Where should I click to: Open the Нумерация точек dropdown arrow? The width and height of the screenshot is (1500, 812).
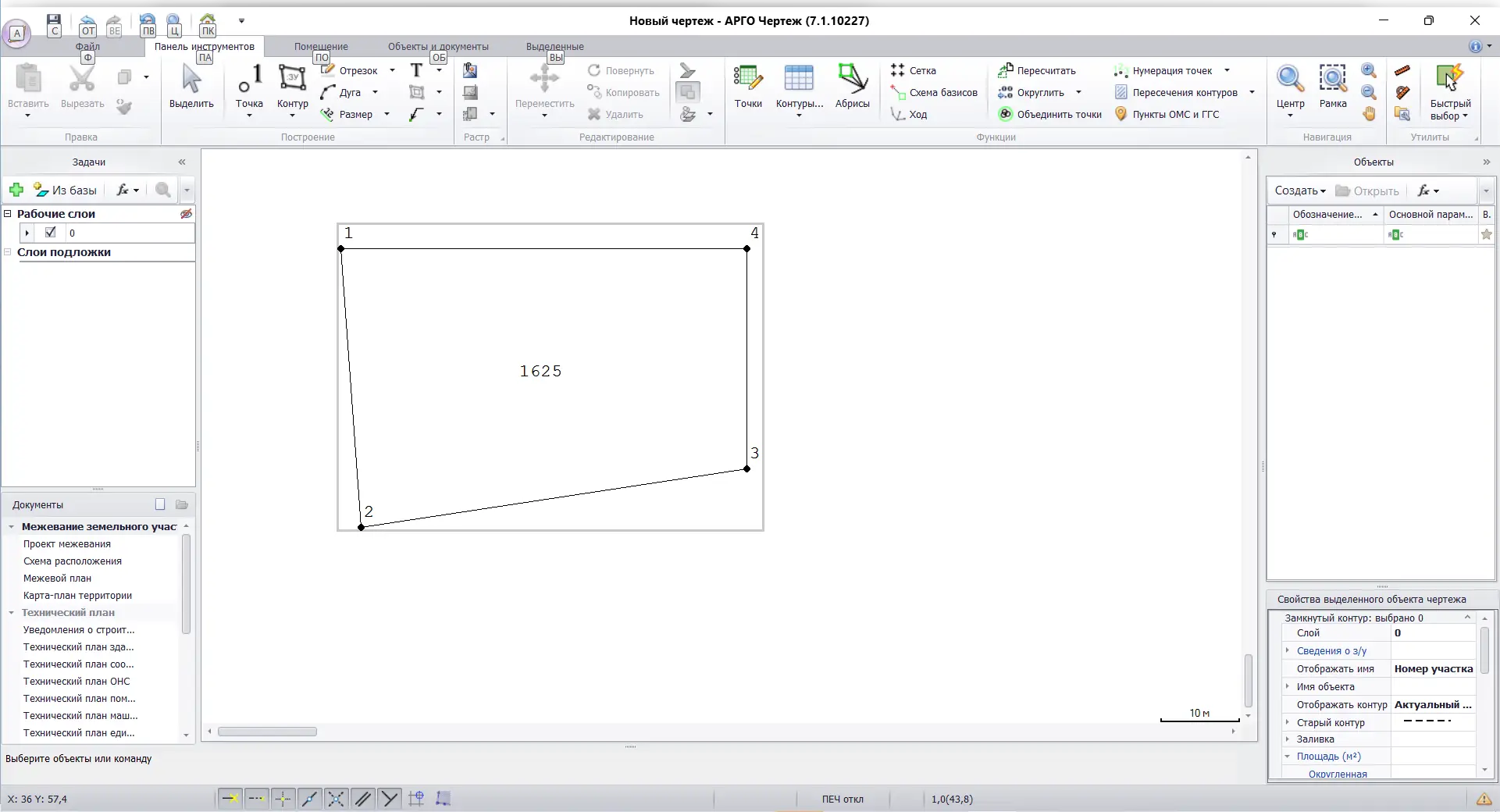(x=1227, y=70)
